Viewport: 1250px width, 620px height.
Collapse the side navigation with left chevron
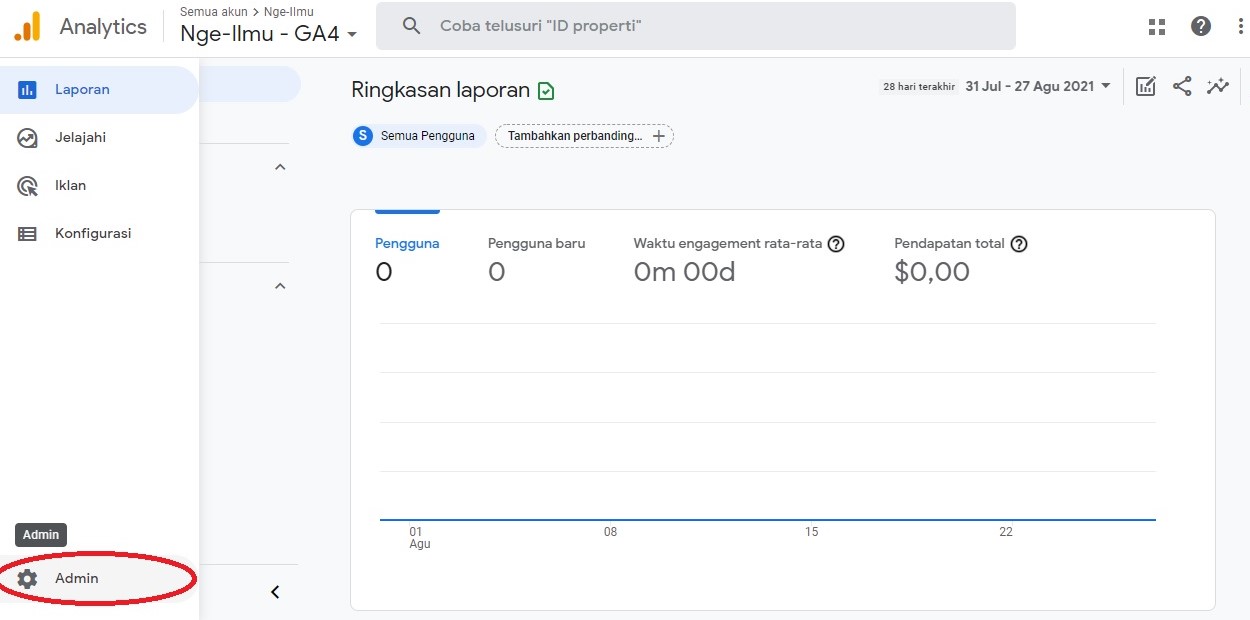point(275,592)
